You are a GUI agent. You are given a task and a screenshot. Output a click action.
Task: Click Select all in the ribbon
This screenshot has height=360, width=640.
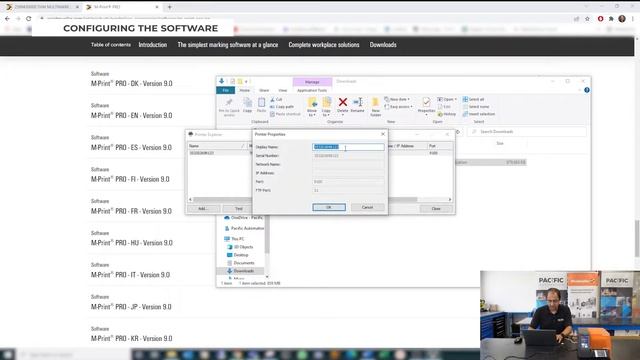(x=473, y=99)
